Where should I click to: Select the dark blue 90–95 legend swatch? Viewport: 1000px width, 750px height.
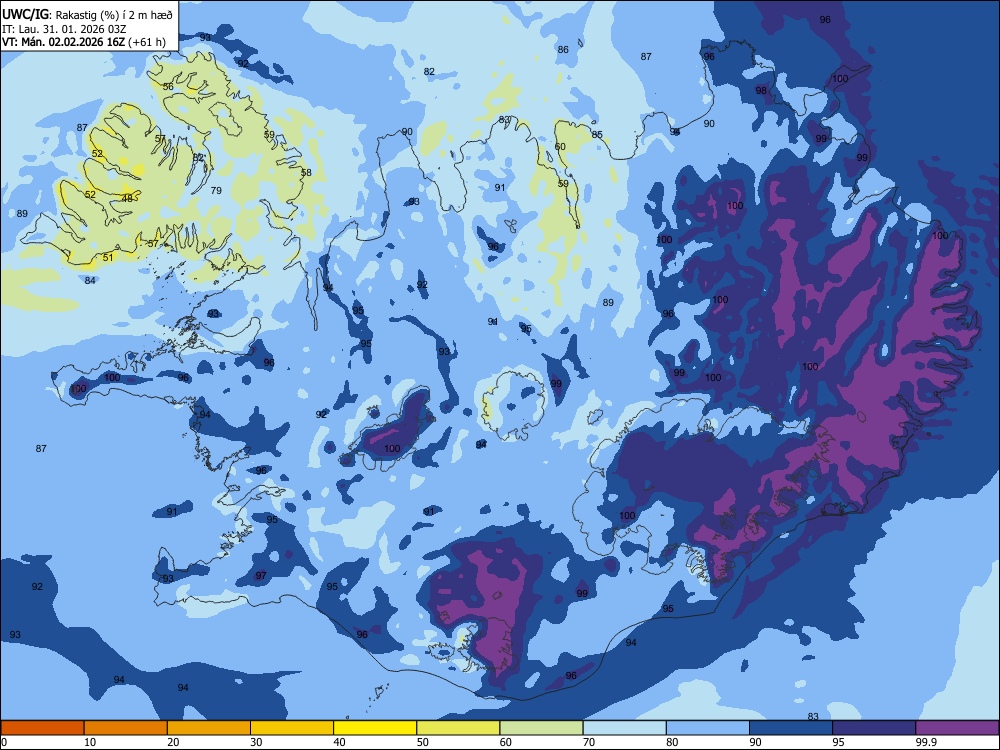pos(791,728)
